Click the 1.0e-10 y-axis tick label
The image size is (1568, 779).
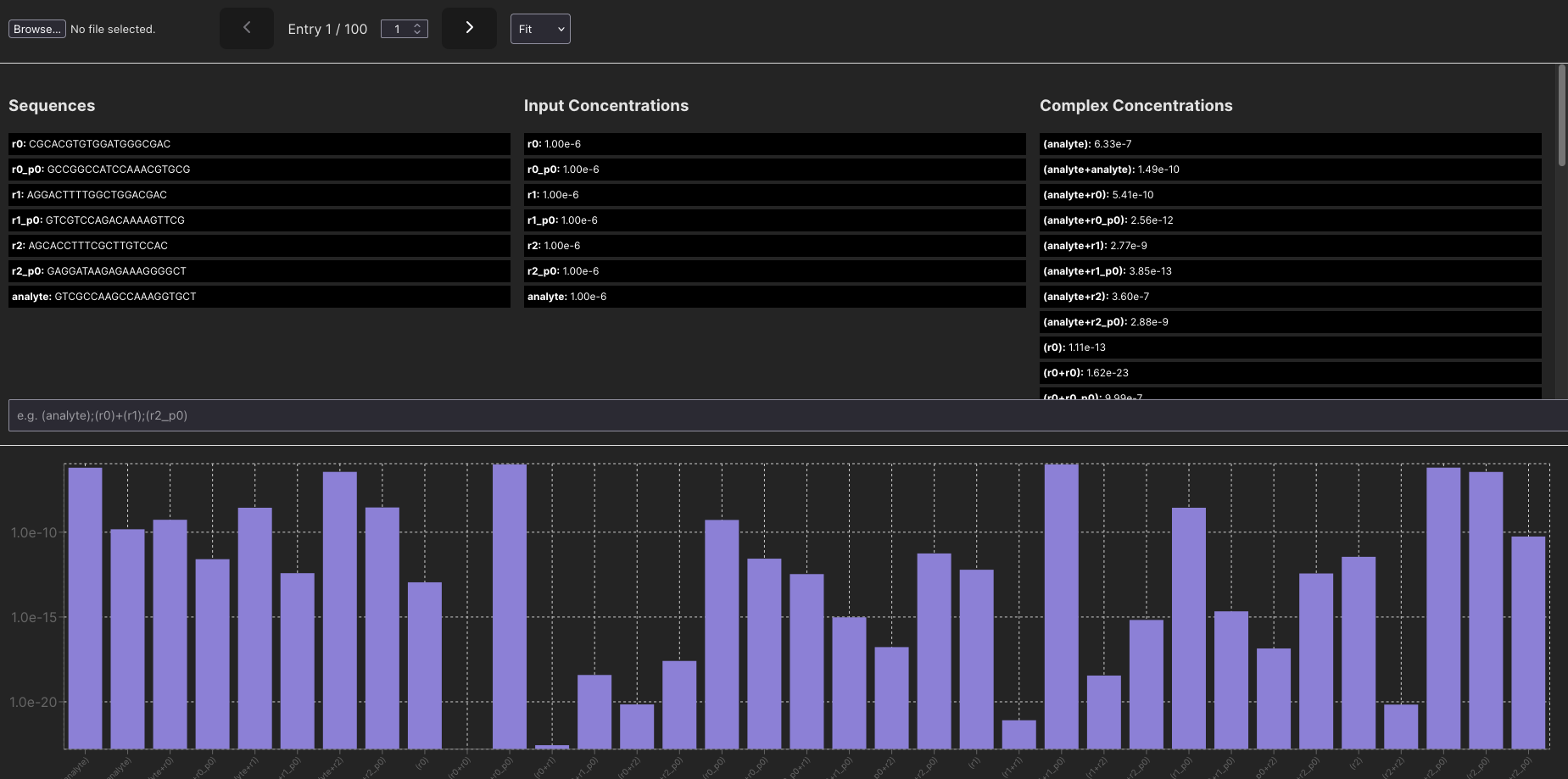click(x=34, y=532)
